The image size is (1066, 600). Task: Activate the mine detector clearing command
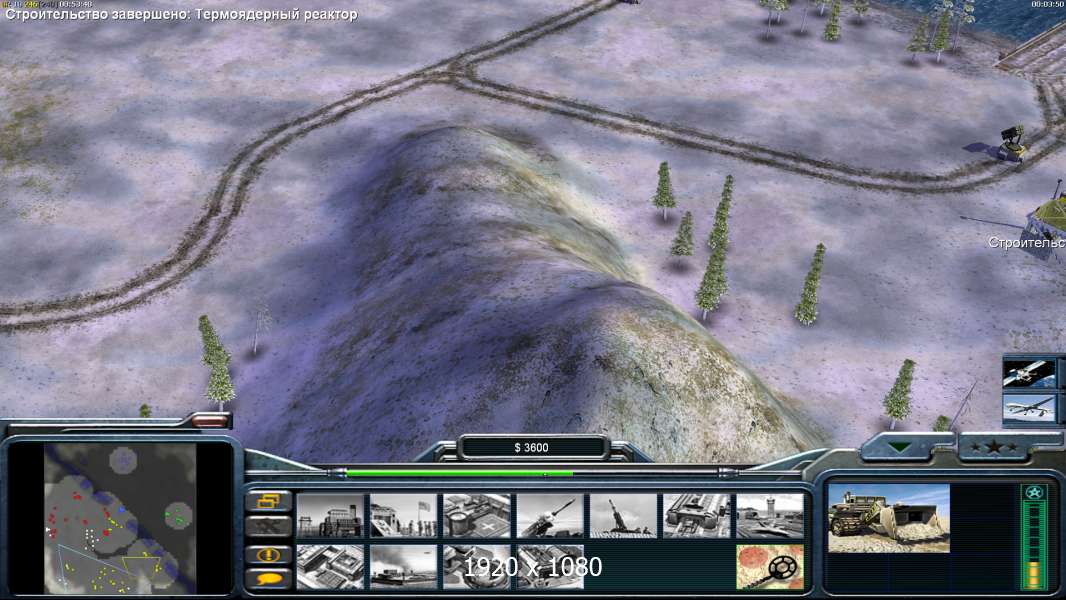[x=770, y=566]
